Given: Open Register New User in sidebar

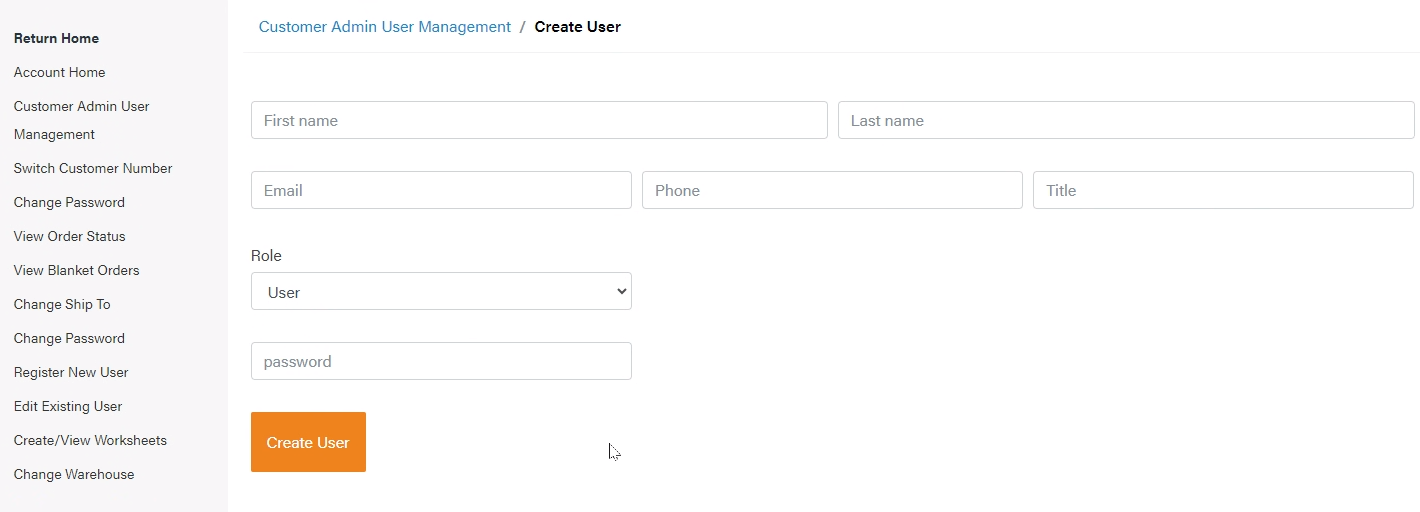Looking at the screenshot, I should point(71,372).
